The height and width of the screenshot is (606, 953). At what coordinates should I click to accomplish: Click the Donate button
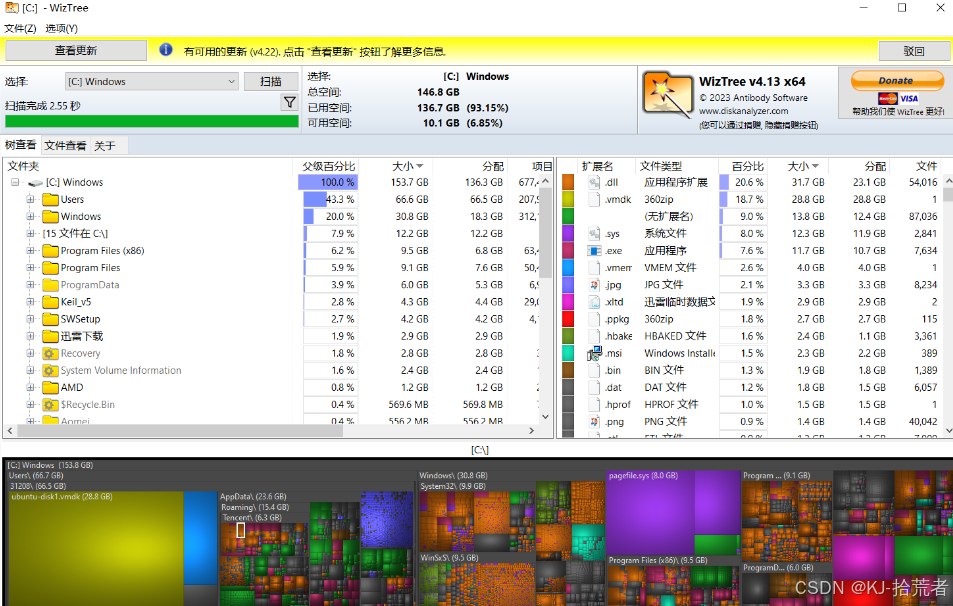[897, 80]
